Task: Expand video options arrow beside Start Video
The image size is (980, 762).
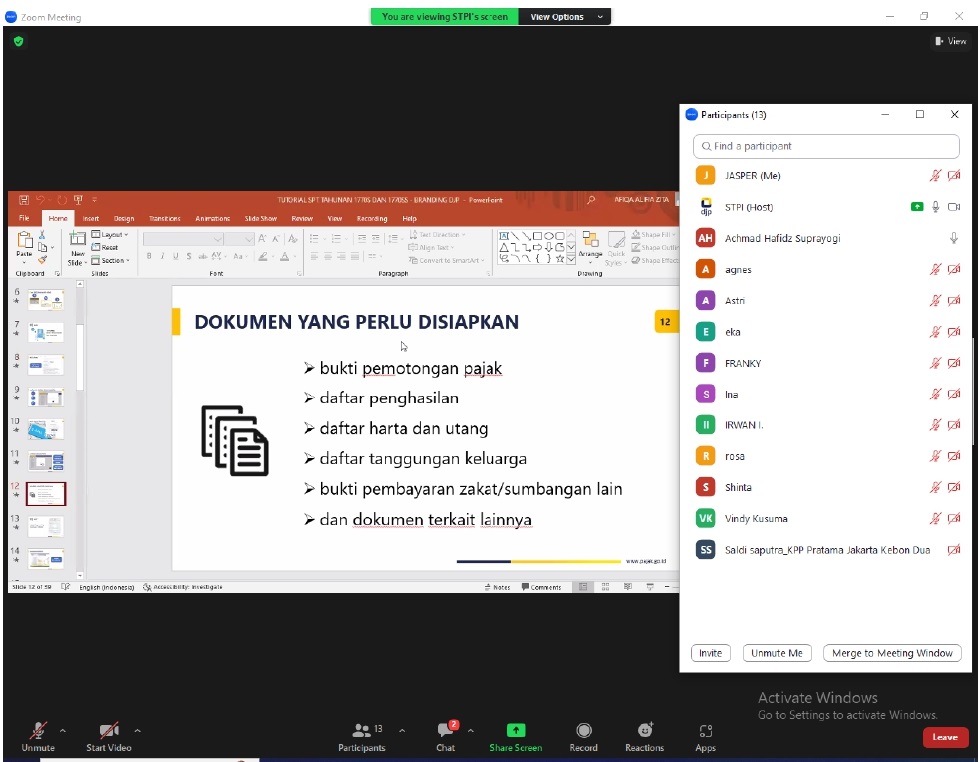Action: (x=138, y=731)
